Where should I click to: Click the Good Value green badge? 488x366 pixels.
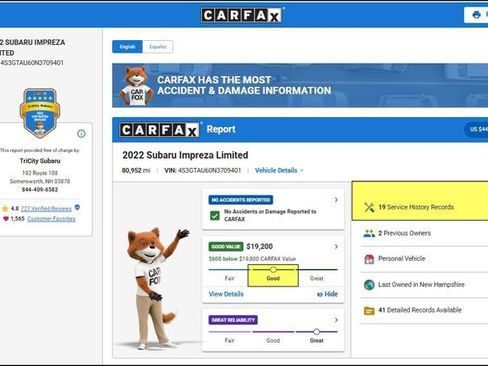pos(226,246)
